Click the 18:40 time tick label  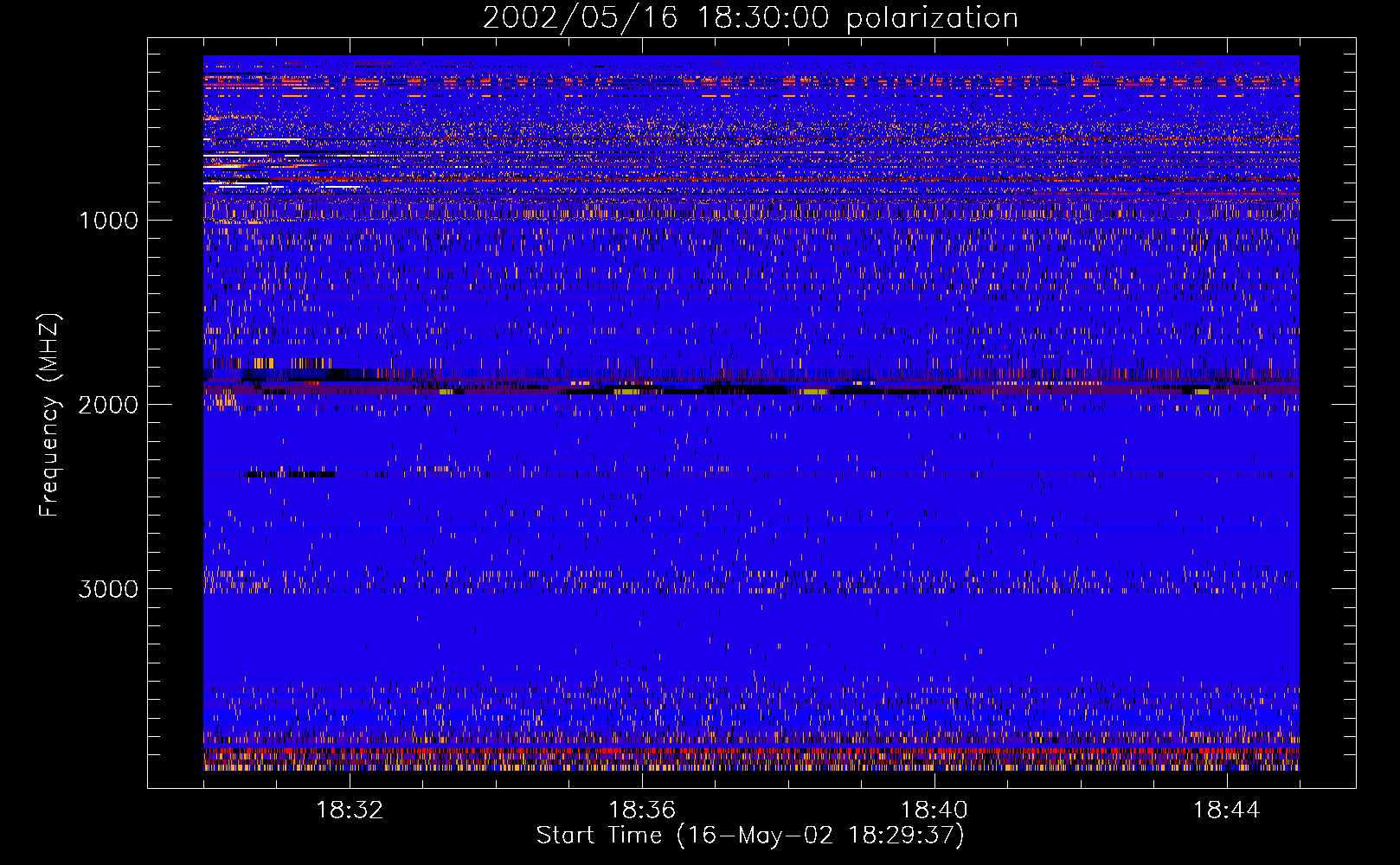[934, 811]
